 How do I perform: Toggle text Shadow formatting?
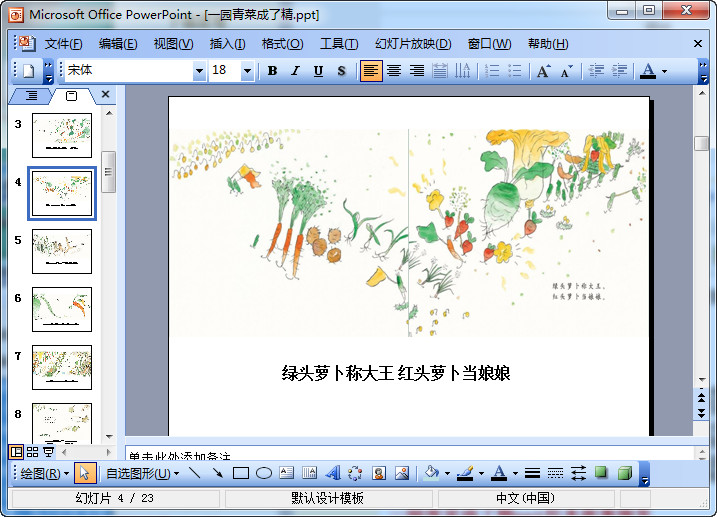click(x=341, y=71)
